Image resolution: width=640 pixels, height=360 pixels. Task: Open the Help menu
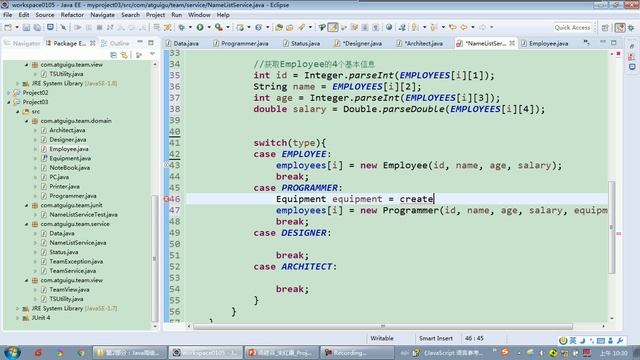(x=223, y=15)
